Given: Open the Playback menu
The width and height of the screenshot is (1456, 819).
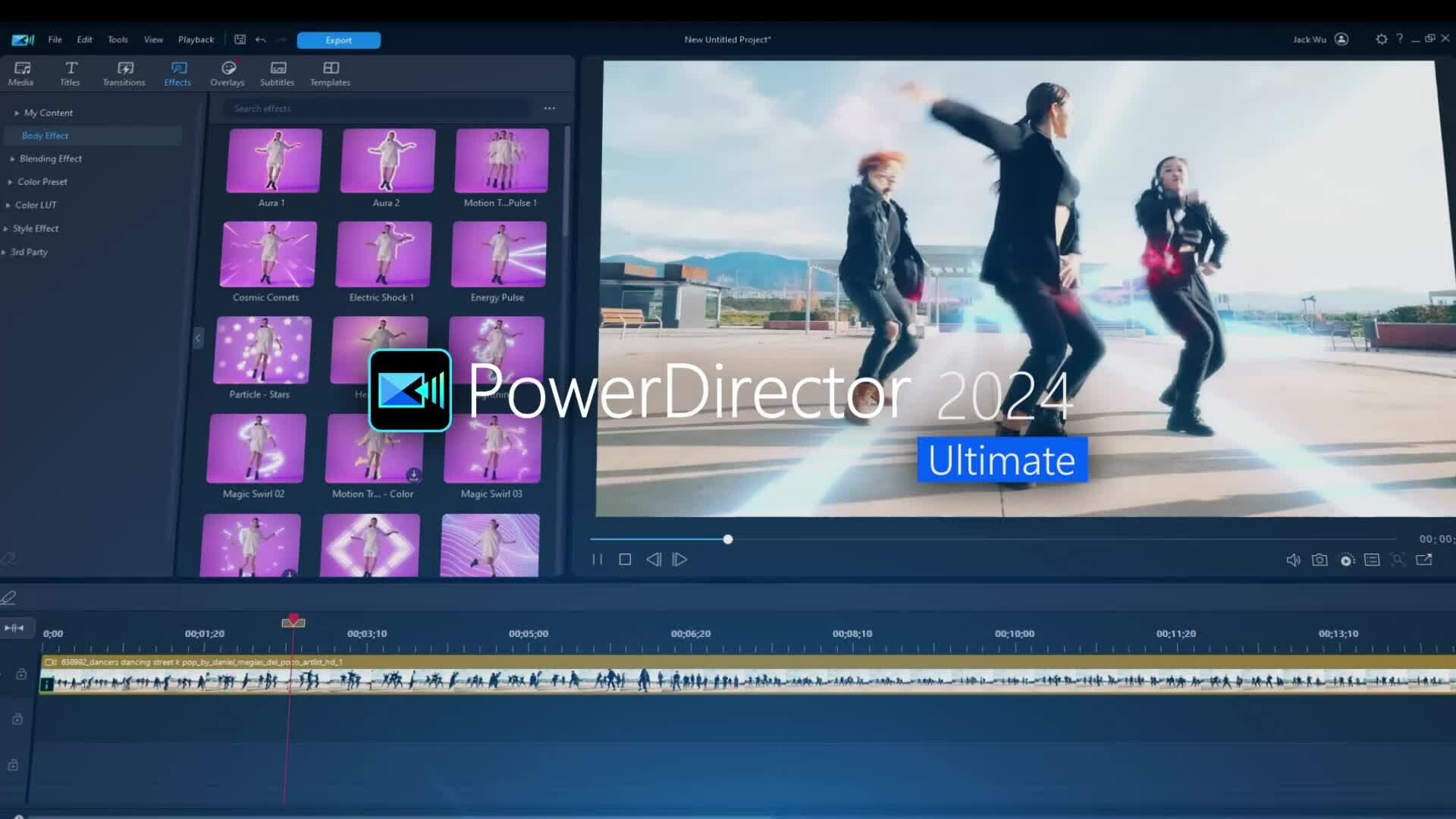Looking at the screenshot, I should [196, 39].
